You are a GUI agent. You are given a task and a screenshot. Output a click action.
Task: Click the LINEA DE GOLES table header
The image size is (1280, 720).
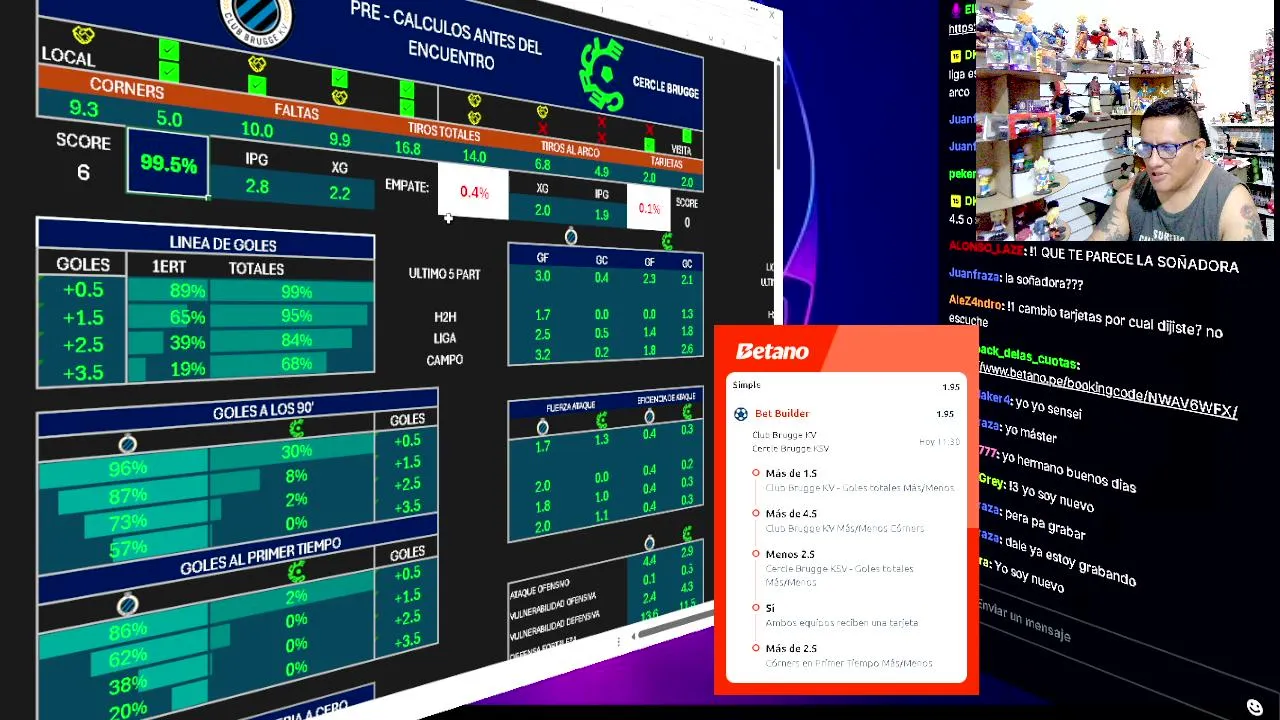tap(223, 243)
